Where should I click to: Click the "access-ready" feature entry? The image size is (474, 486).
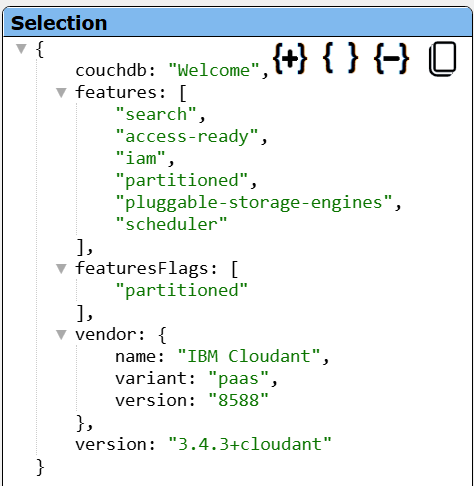coord(187,137)
